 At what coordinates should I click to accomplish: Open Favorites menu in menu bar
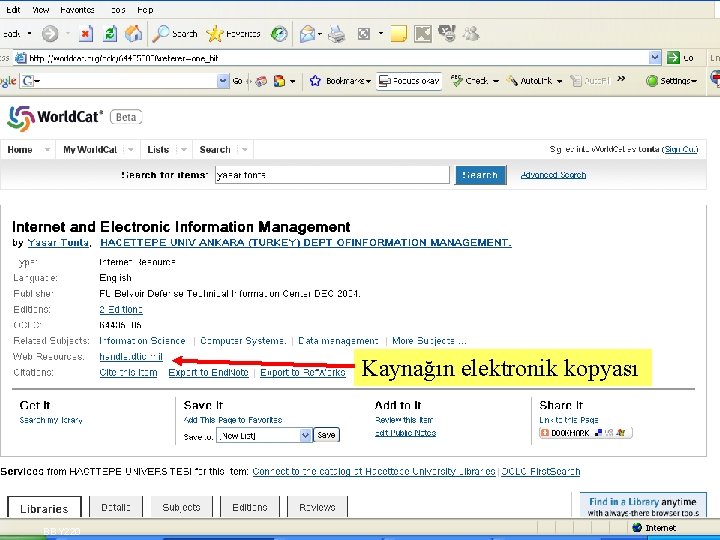77,10
